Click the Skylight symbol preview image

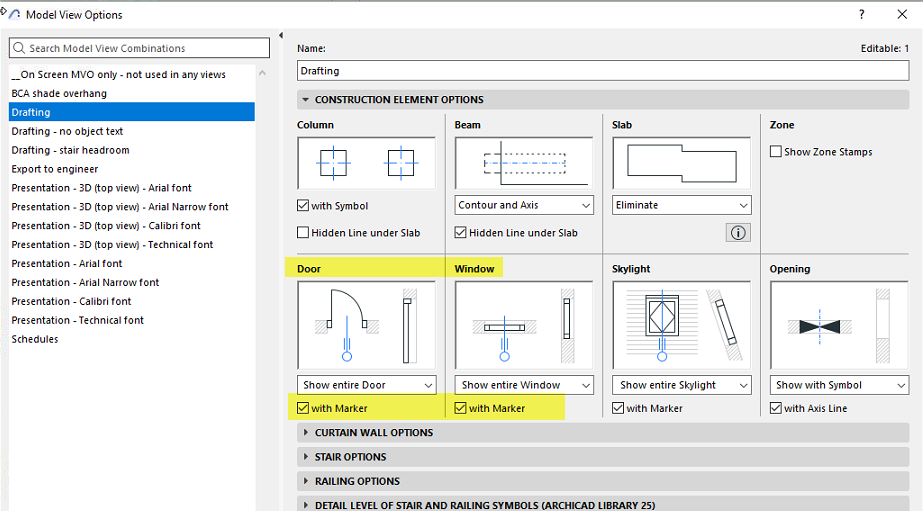click(x=682, y=326)
